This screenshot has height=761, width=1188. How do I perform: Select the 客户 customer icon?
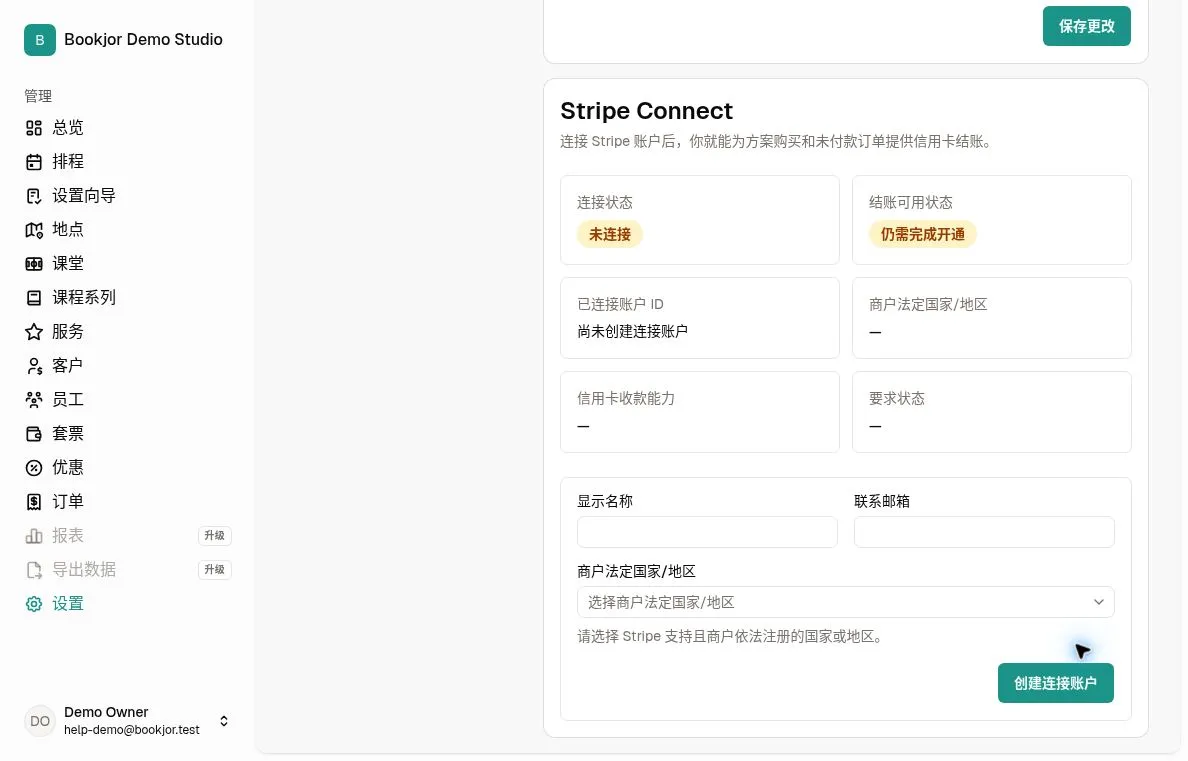pos(34,366)
